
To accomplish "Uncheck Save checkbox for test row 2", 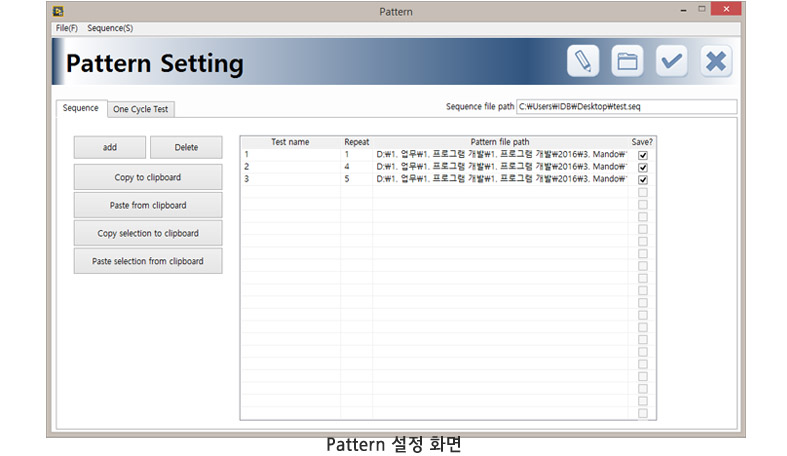I will tap(642, 167).
